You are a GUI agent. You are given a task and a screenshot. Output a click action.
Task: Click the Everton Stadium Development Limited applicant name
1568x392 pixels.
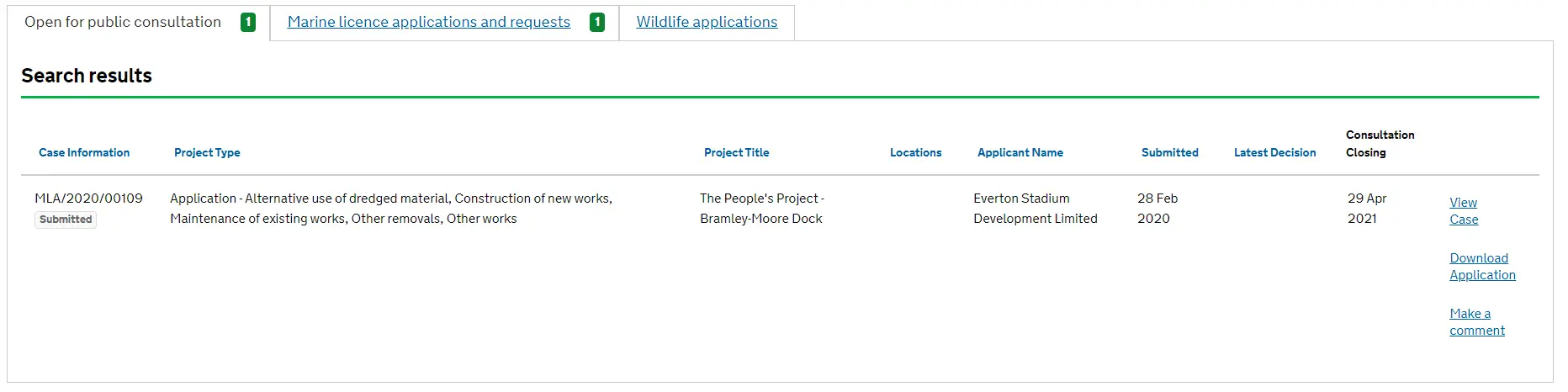click(x=1035, y=209)
